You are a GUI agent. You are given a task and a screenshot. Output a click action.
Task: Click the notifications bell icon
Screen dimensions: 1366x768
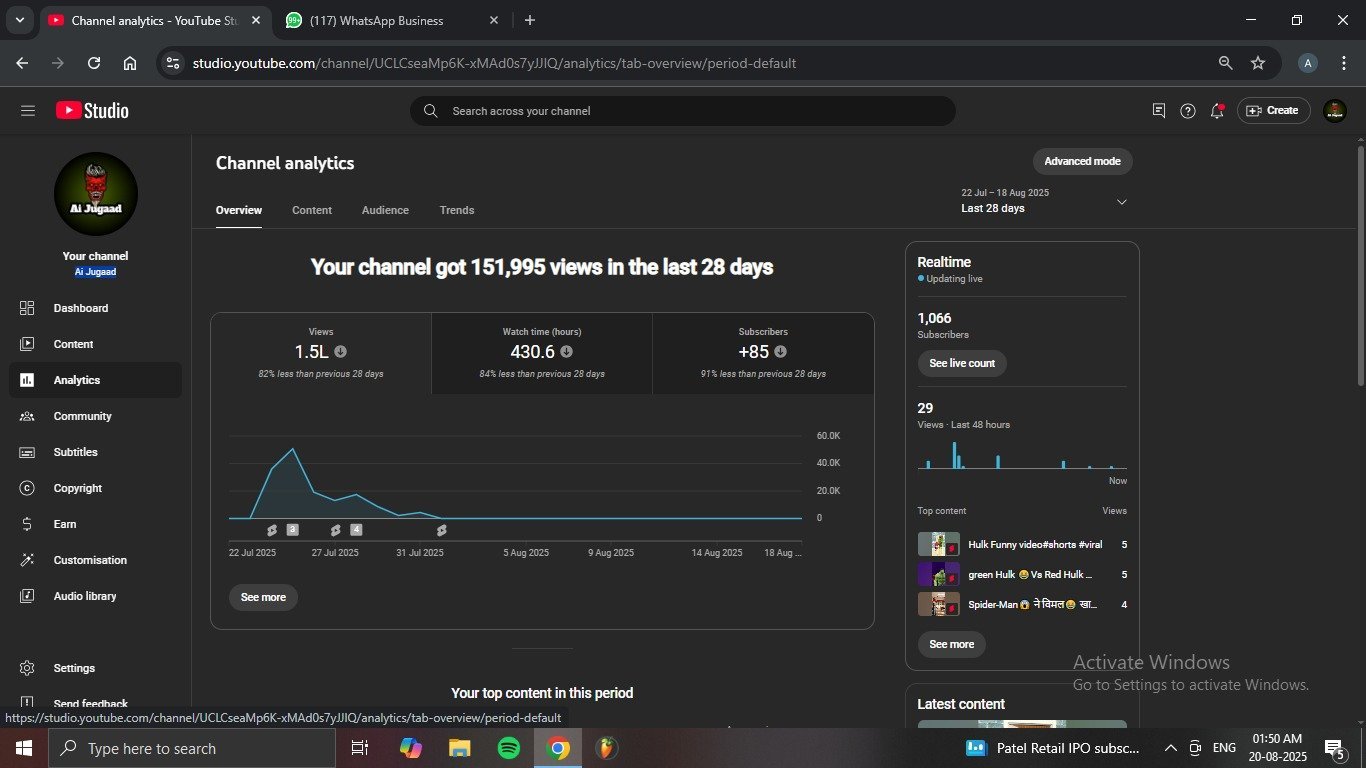(1217, 111)
